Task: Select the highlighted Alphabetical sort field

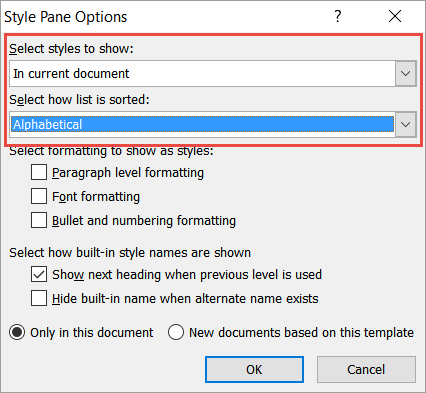Action: click(x=202, y=125)
